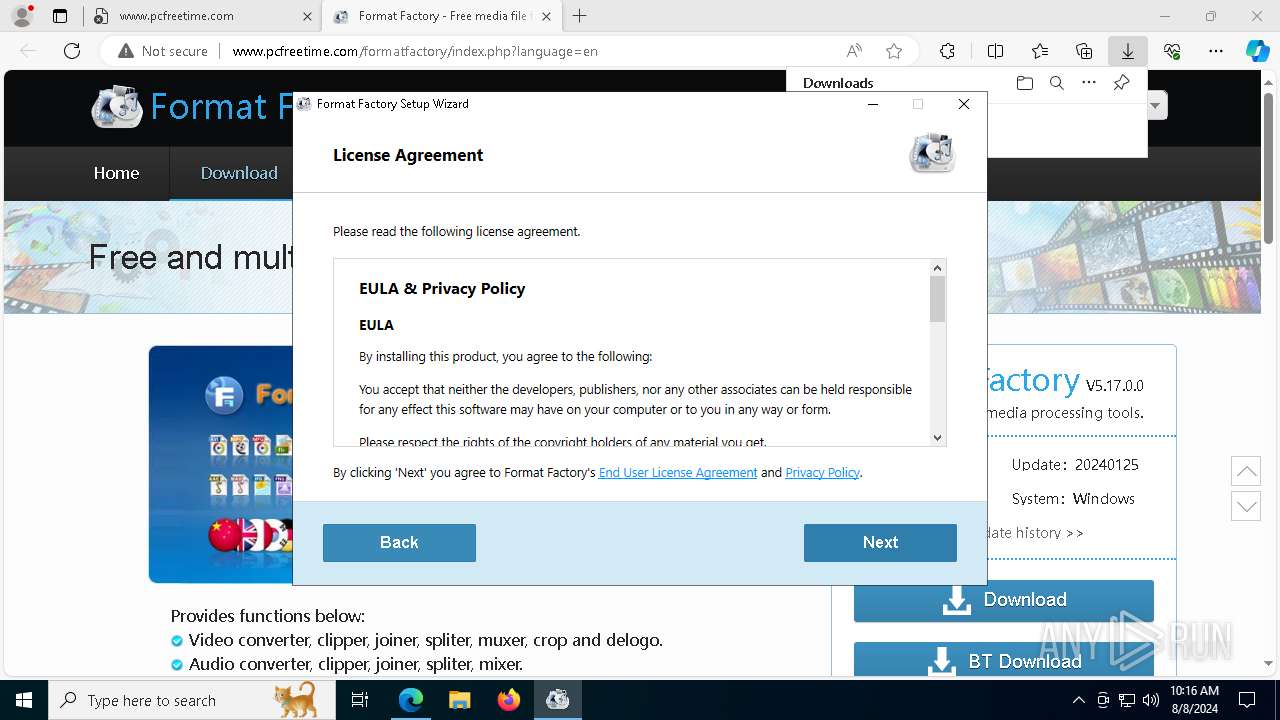The height and width of the screenshot is (720, 1280).
Task: Toggle split screen icon
Action: pos(995,51)
